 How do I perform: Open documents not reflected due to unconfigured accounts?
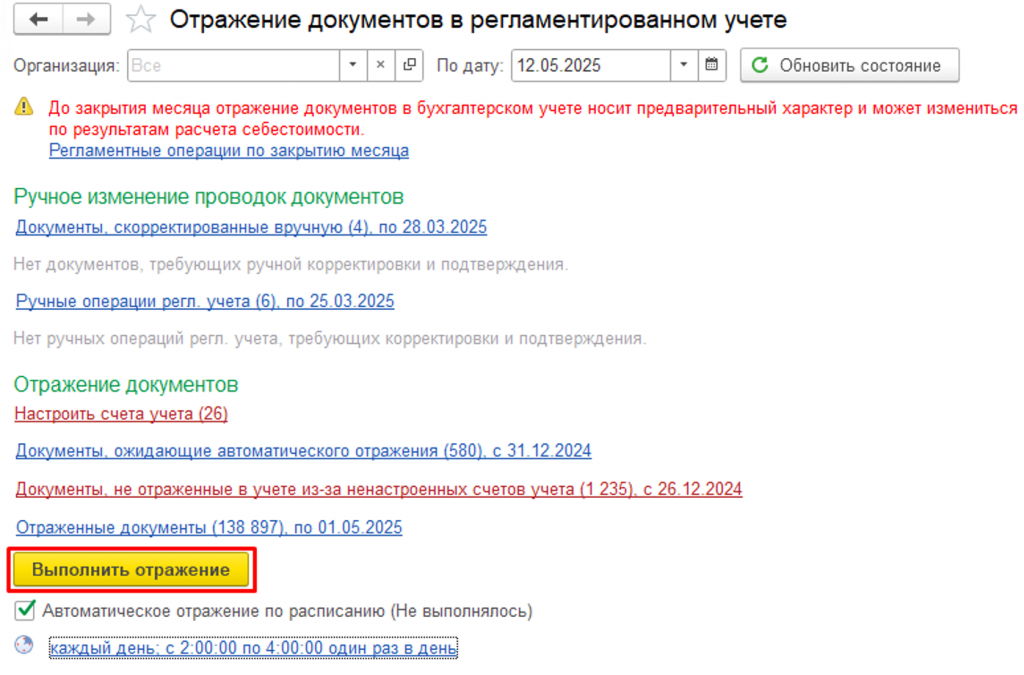[x=379, y=489]
